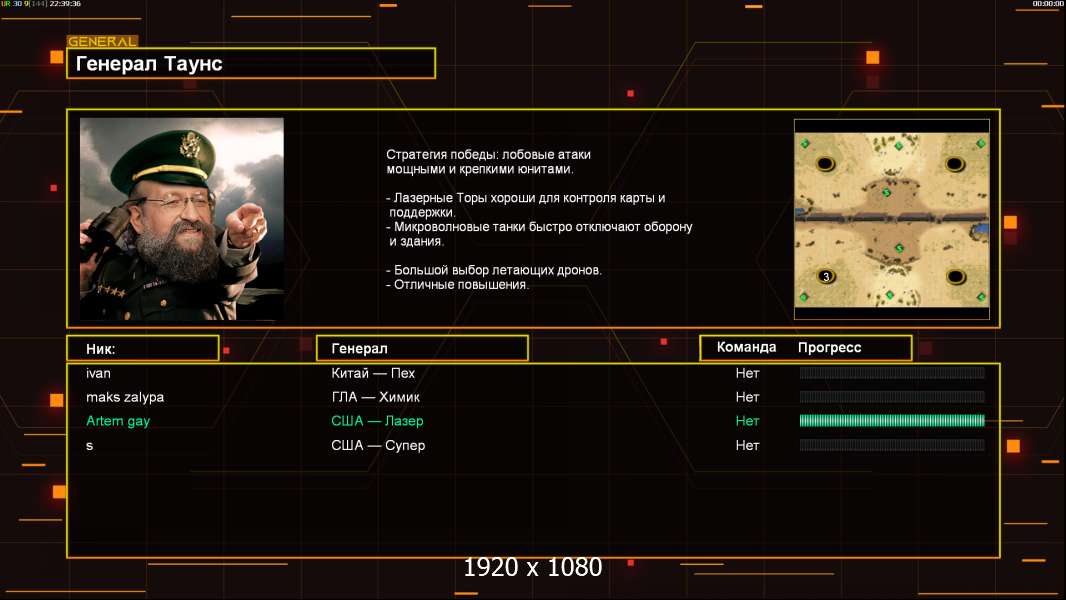Click the lower dollar supply icon on minimap
The image size is (1066, 600).
point(899,248)
